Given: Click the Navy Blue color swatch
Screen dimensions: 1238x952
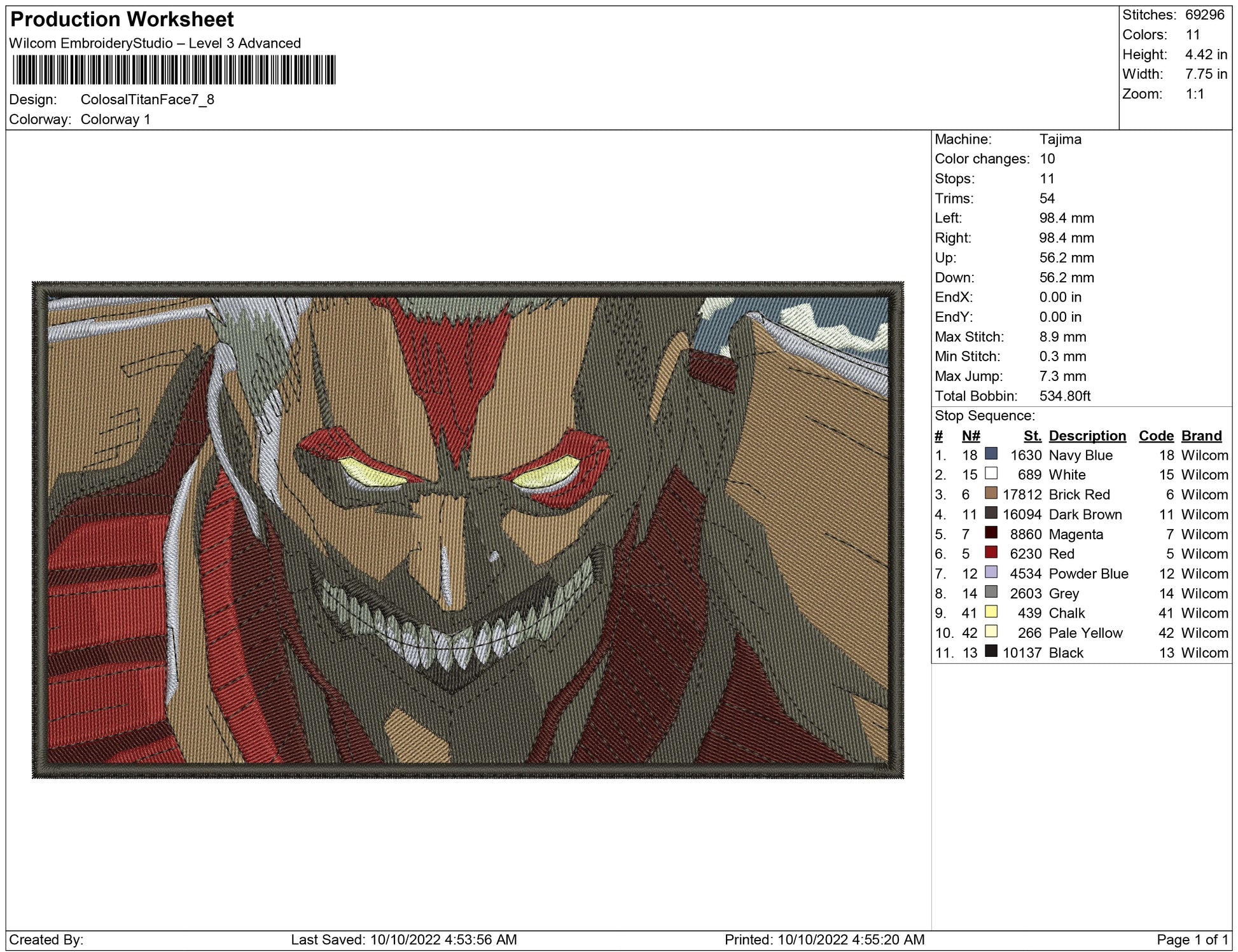Looking at the screenshot, I should click(x=991, y=454).
